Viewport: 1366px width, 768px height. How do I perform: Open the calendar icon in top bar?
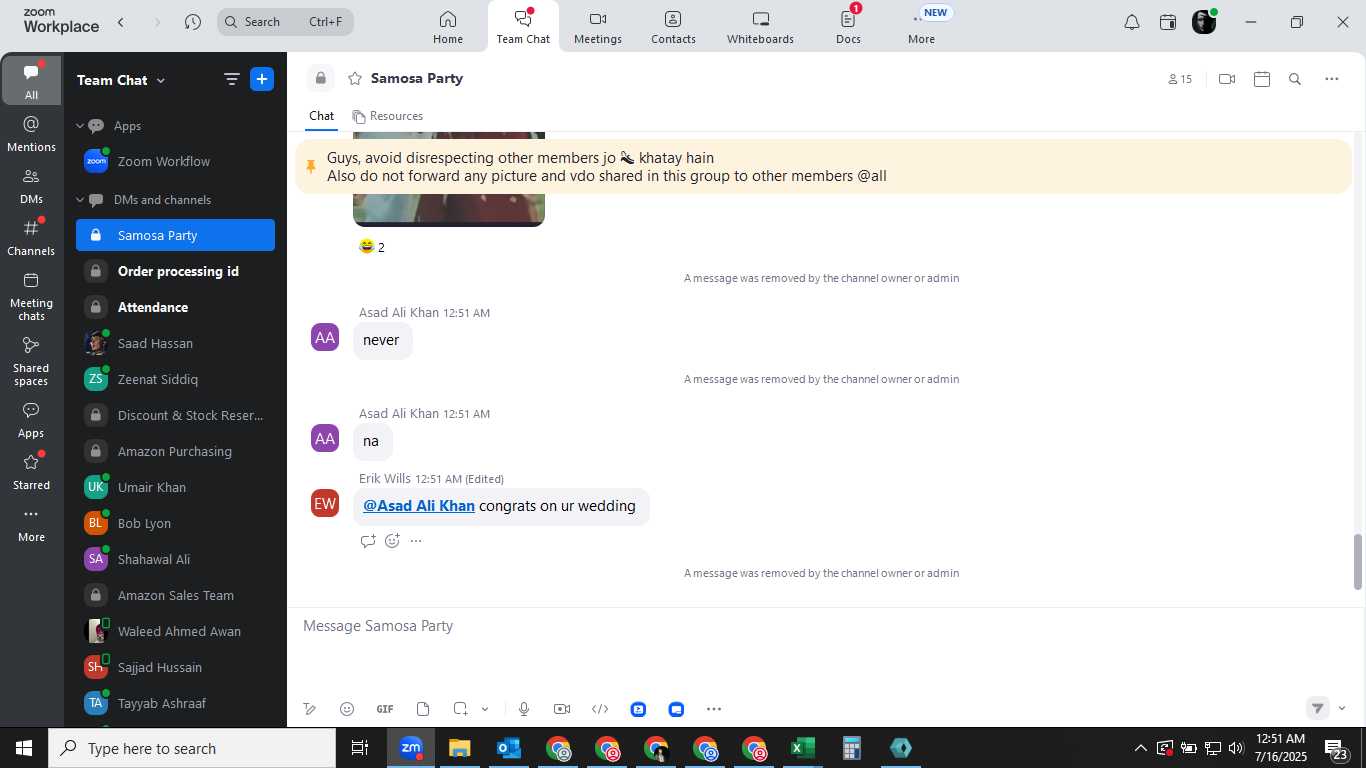[1168, 22]
